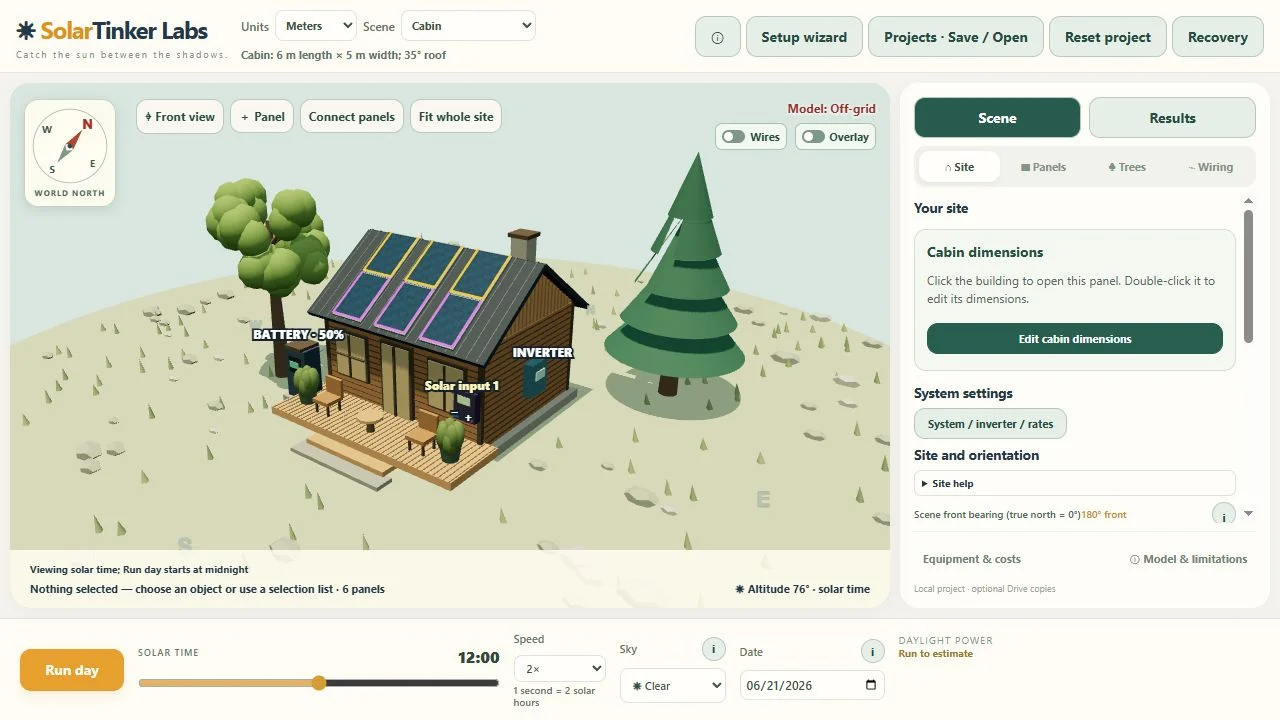The image size is (1280, 720).
Task: Open the Setup wizard
Action: [x=804, y=37]
